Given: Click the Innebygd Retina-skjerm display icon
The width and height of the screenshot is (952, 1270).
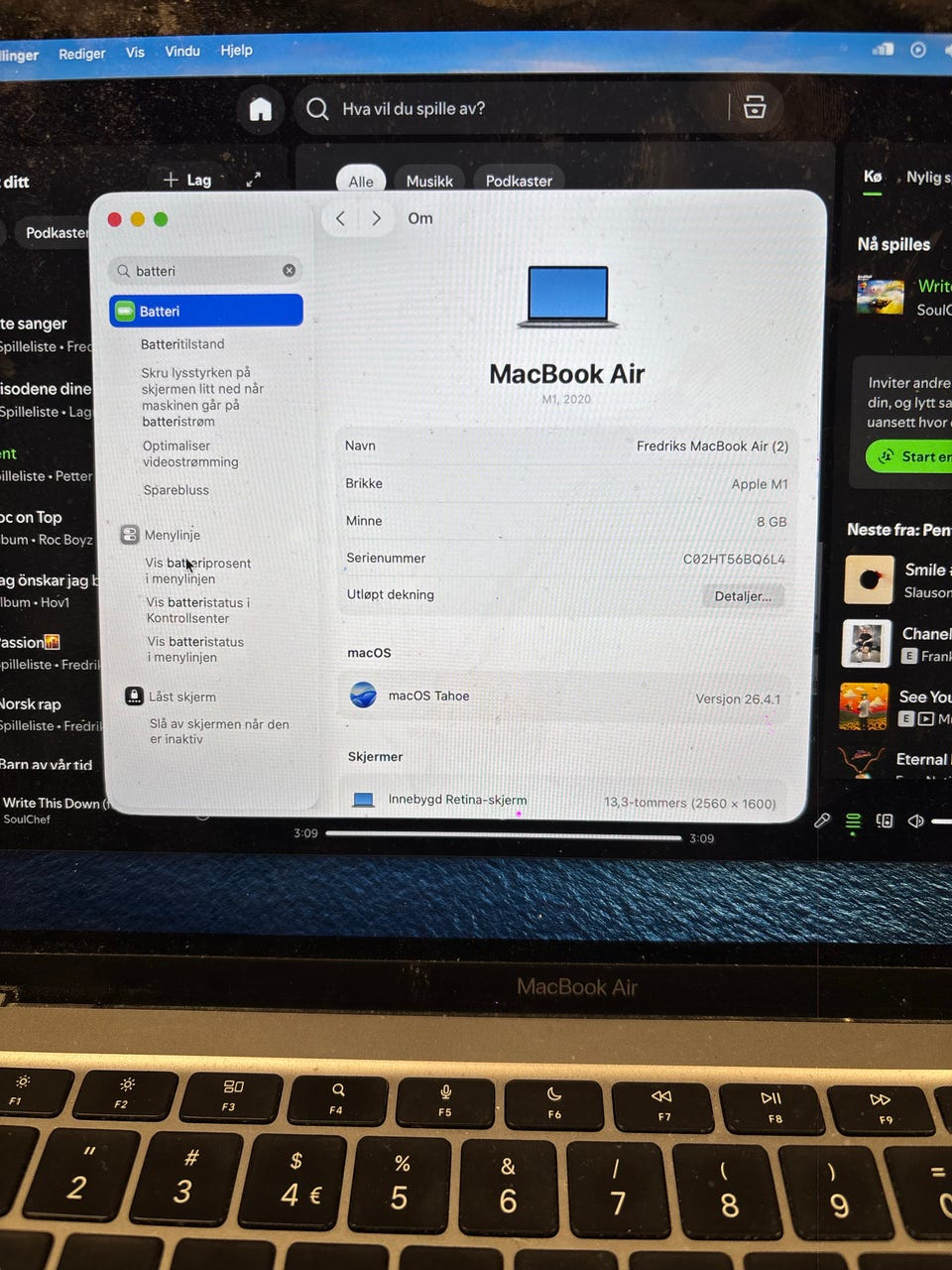Looking at the screenshot, I should pyautogui.click(x=364, y=800).
